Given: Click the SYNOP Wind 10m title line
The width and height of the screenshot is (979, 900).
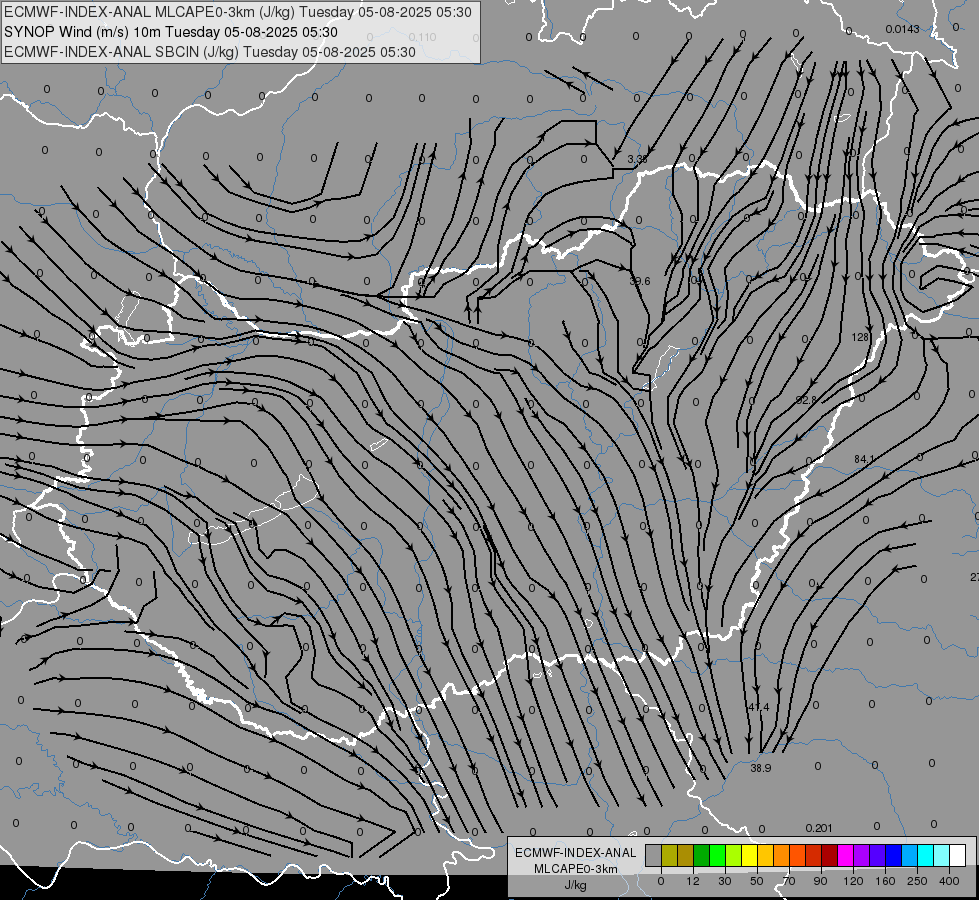Looking at the screenshot, I should click(170, 32).
